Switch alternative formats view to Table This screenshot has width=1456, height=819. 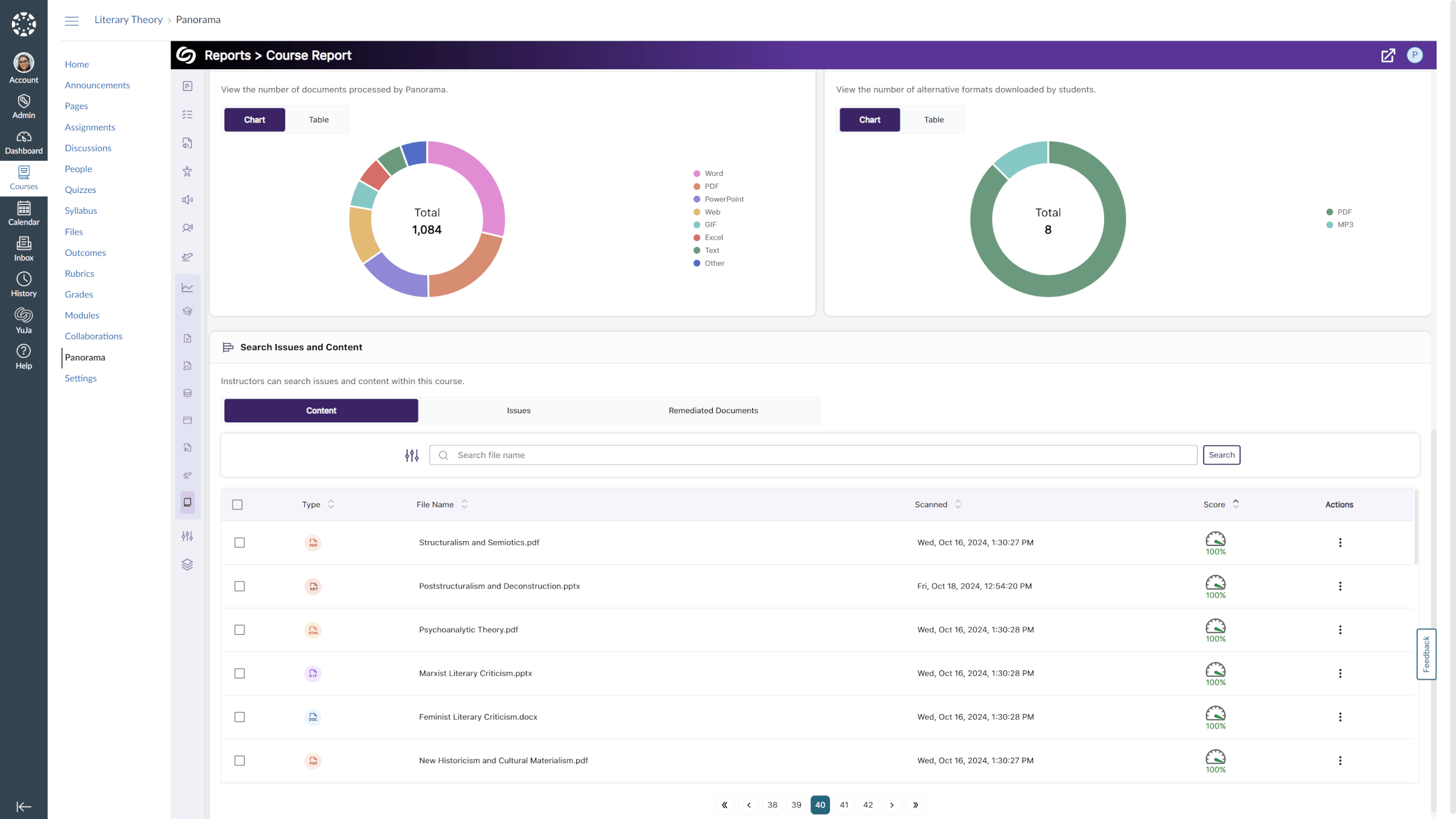[x=934, y=120]
